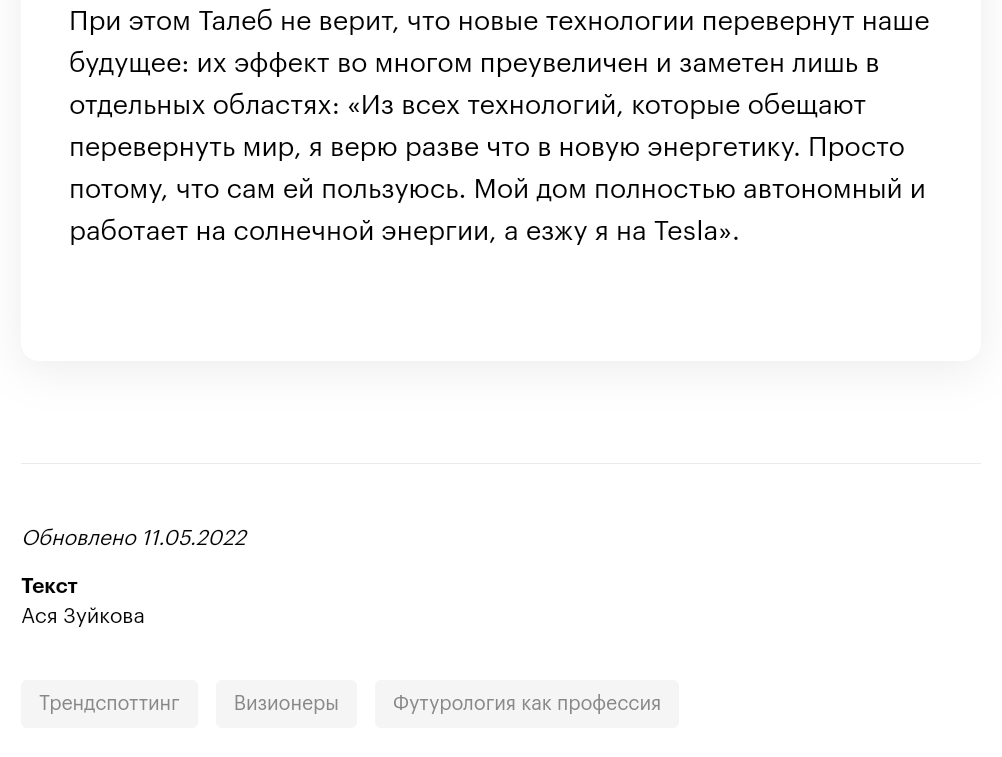This screenshot has height=757, width=1002.
Task: Click the word Tesla in the paragraph
Action: click(x=686, y=231)
